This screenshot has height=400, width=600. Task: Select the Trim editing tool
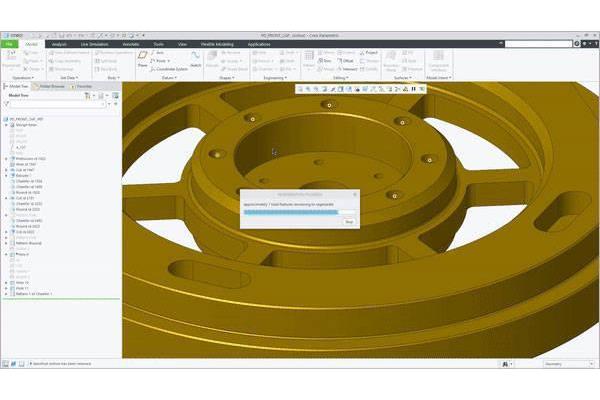pyautogui.click(x=325, y=61)
